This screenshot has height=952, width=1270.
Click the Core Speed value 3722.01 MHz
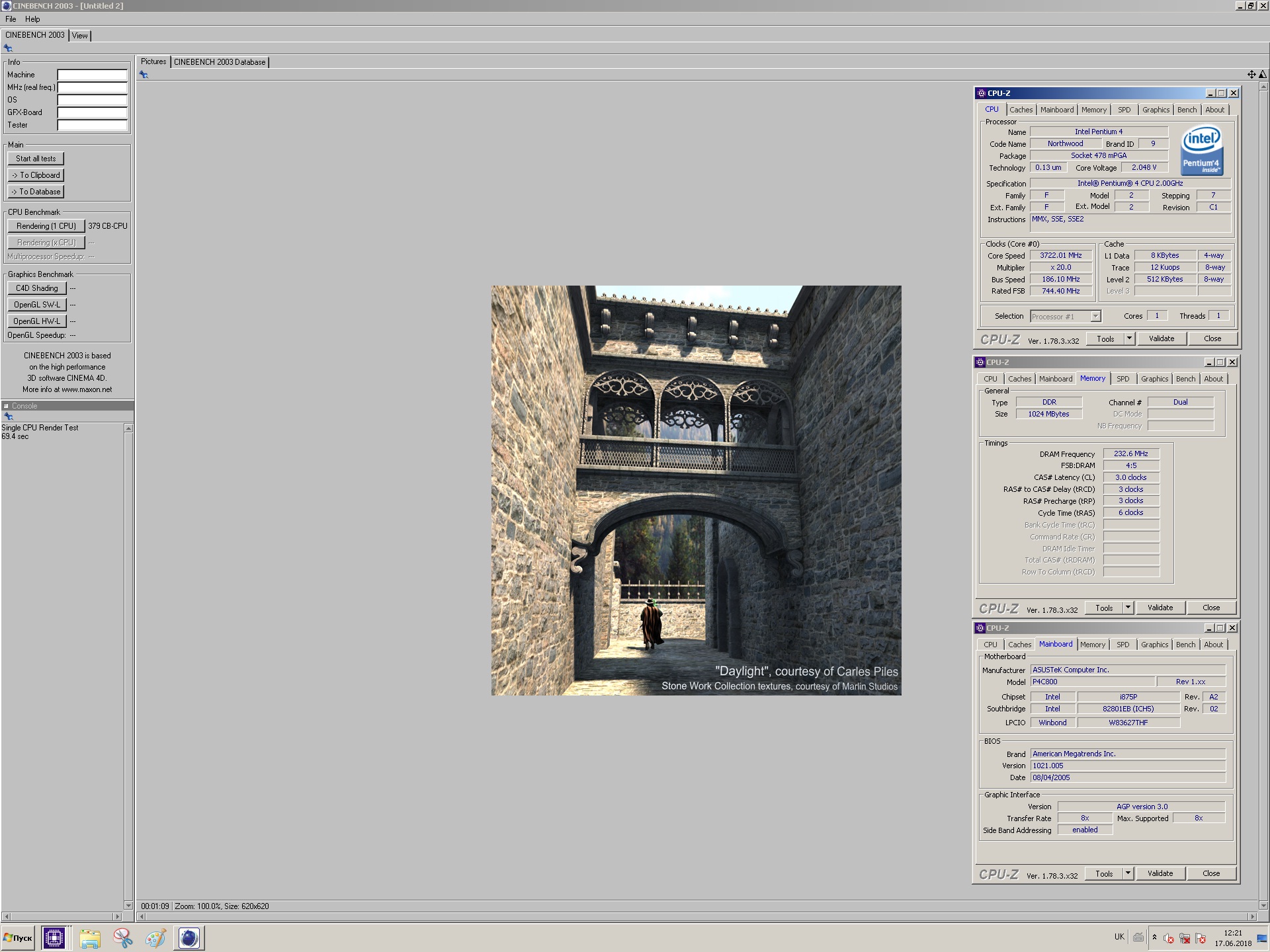(1060, 255)
